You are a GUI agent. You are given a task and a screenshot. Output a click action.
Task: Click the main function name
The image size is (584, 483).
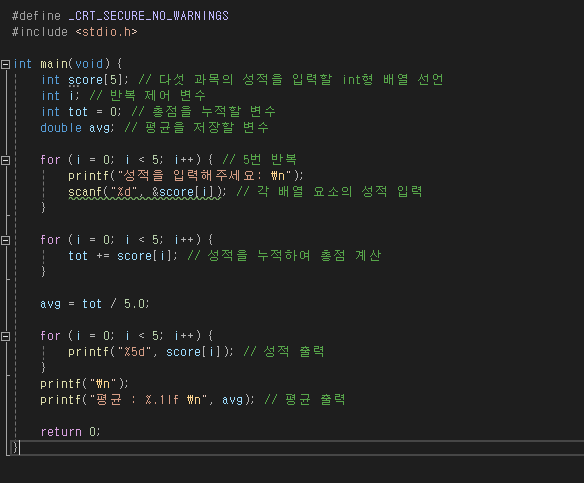coord(54,64)
